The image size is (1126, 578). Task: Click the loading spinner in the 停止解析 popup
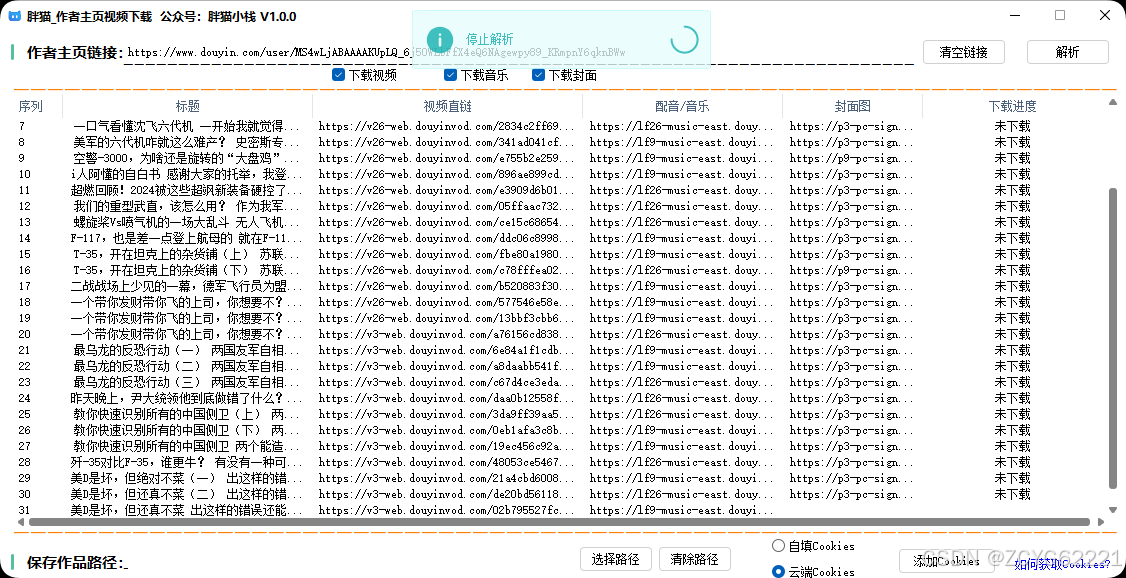point(684,40)
